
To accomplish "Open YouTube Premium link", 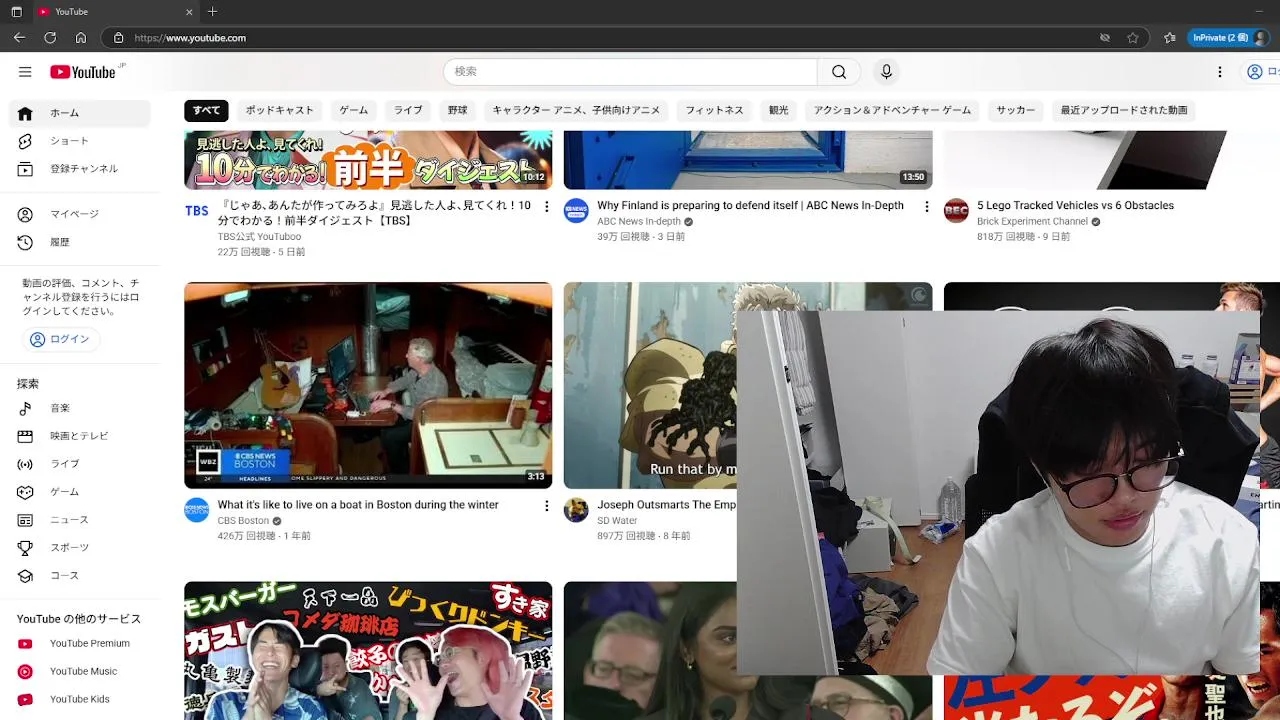I will click(x=80, y=644).
